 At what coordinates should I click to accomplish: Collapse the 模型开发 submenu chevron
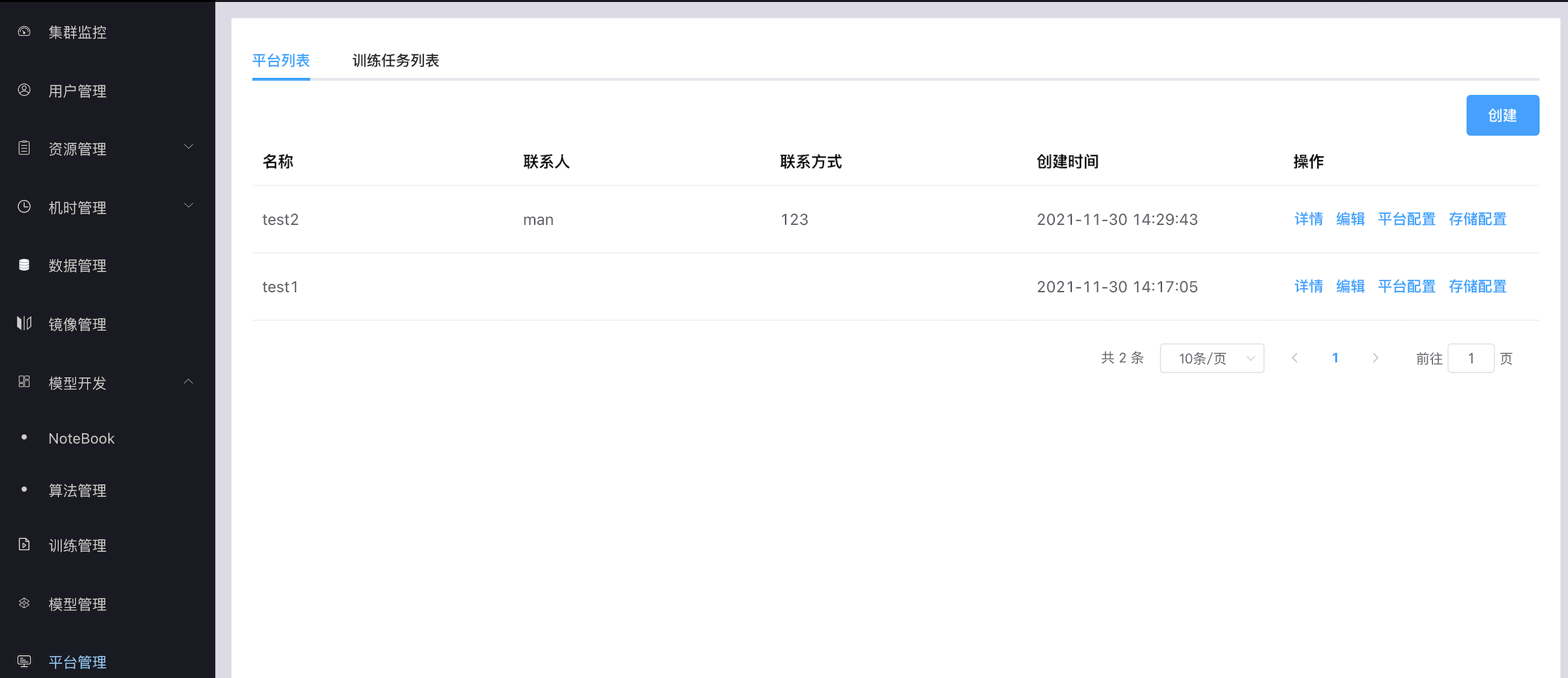189,382
